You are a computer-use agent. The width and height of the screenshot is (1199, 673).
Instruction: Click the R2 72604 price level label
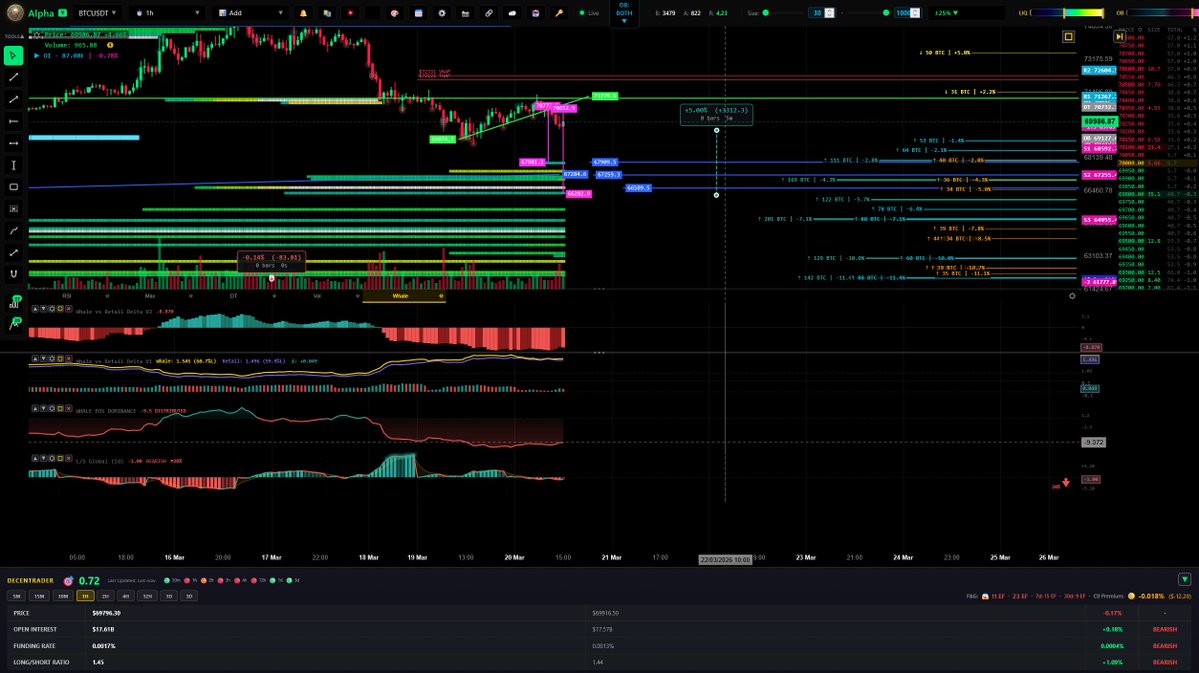(1099, 70)
